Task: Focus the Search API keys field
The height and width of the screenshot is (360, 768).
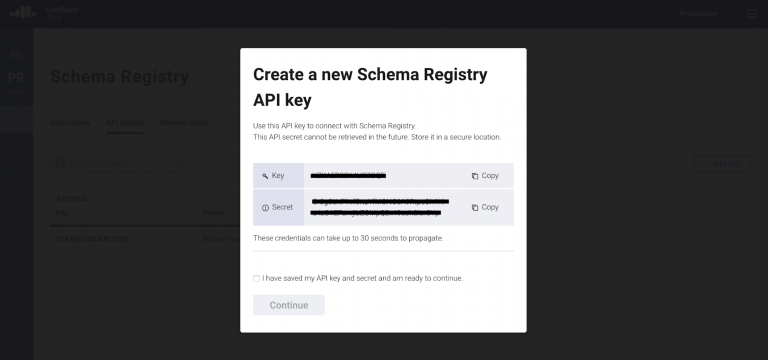Action: click(116, 164)
